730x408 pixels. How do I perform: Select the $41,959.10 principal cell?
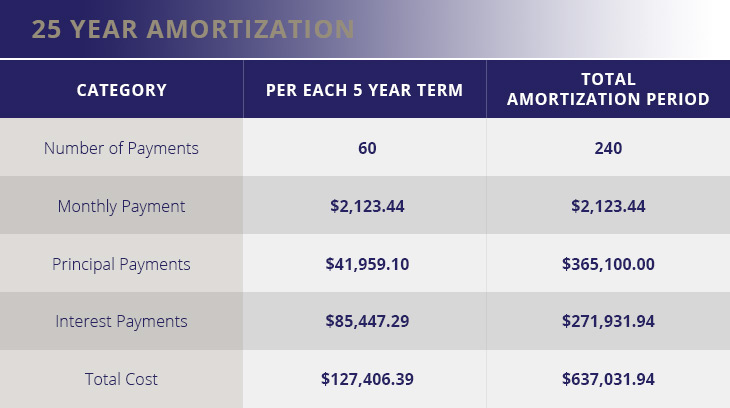(x=367, y=264)
